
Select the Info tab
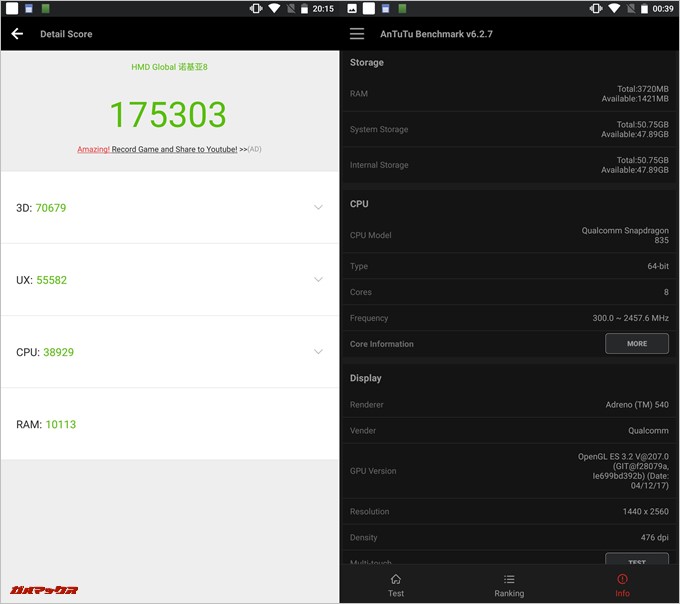click(x=622, y=585)
